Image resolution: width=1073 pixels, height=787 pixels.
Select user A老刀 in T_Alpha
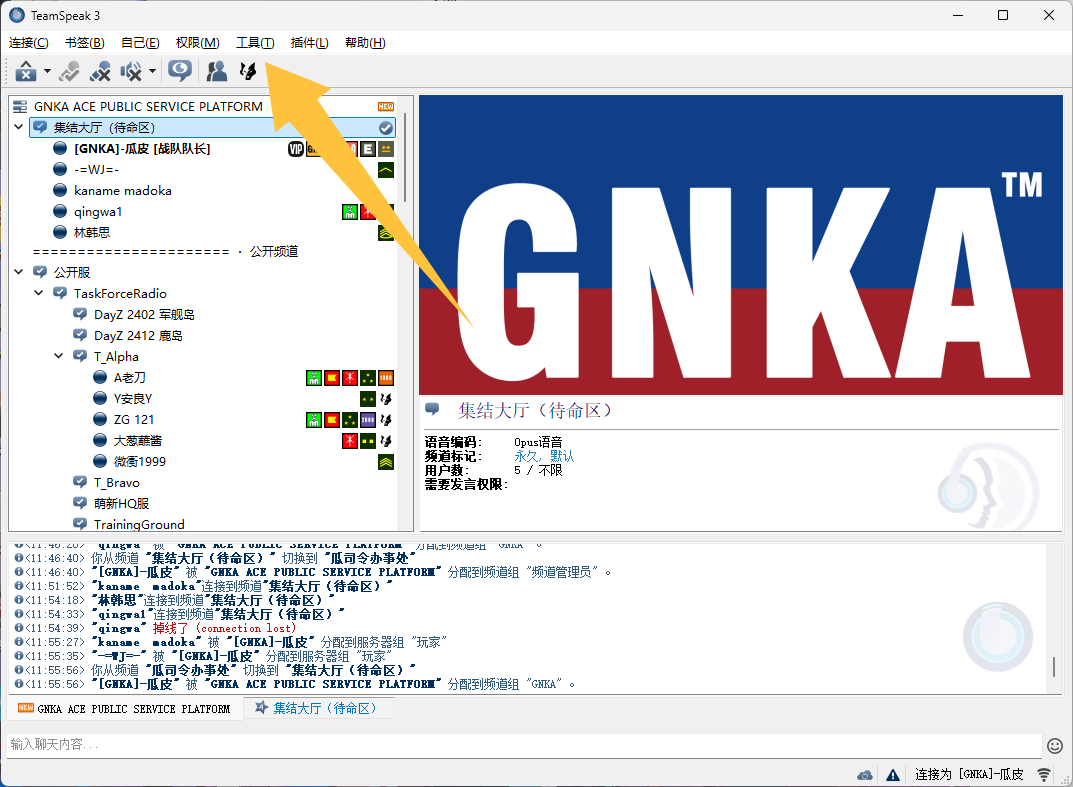click(x=129, y=377)
